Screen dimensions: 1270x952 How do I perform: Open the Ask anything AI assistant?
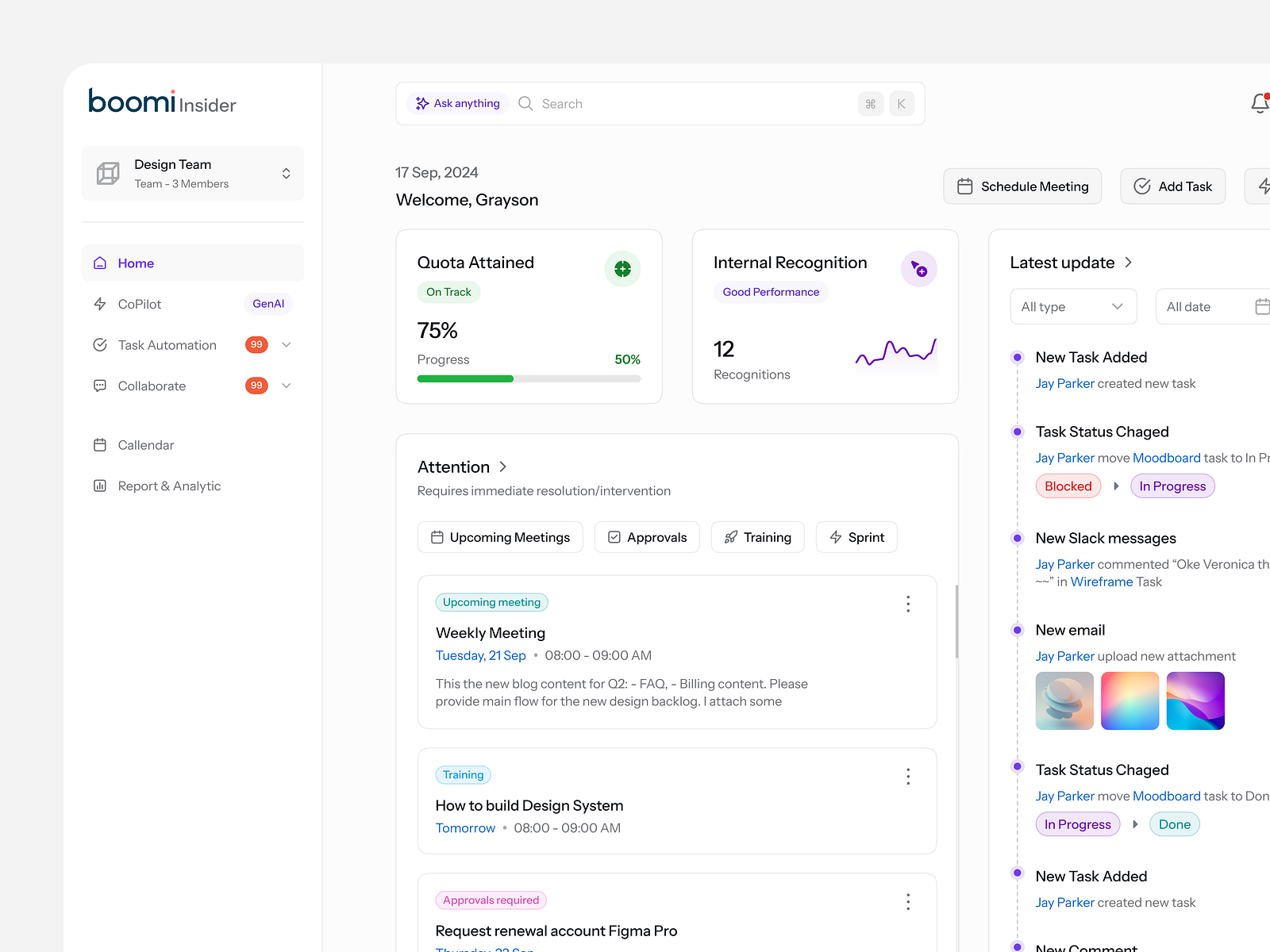point(457,103)
